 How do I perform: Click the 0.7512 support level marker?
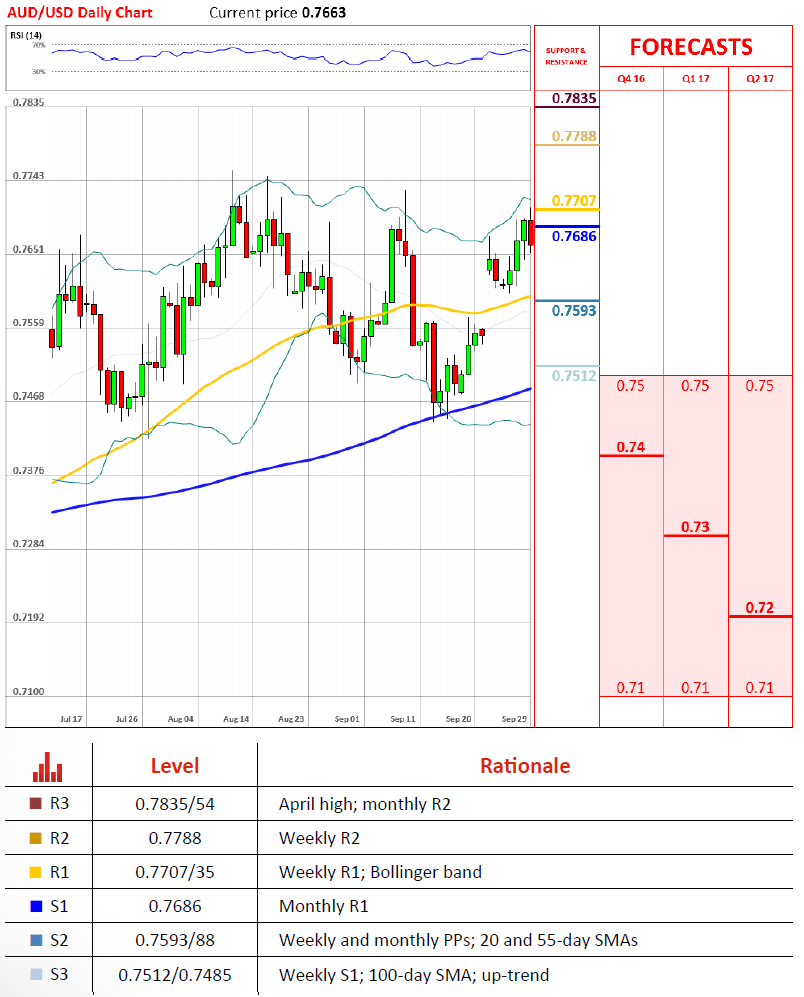pos(574,376)
